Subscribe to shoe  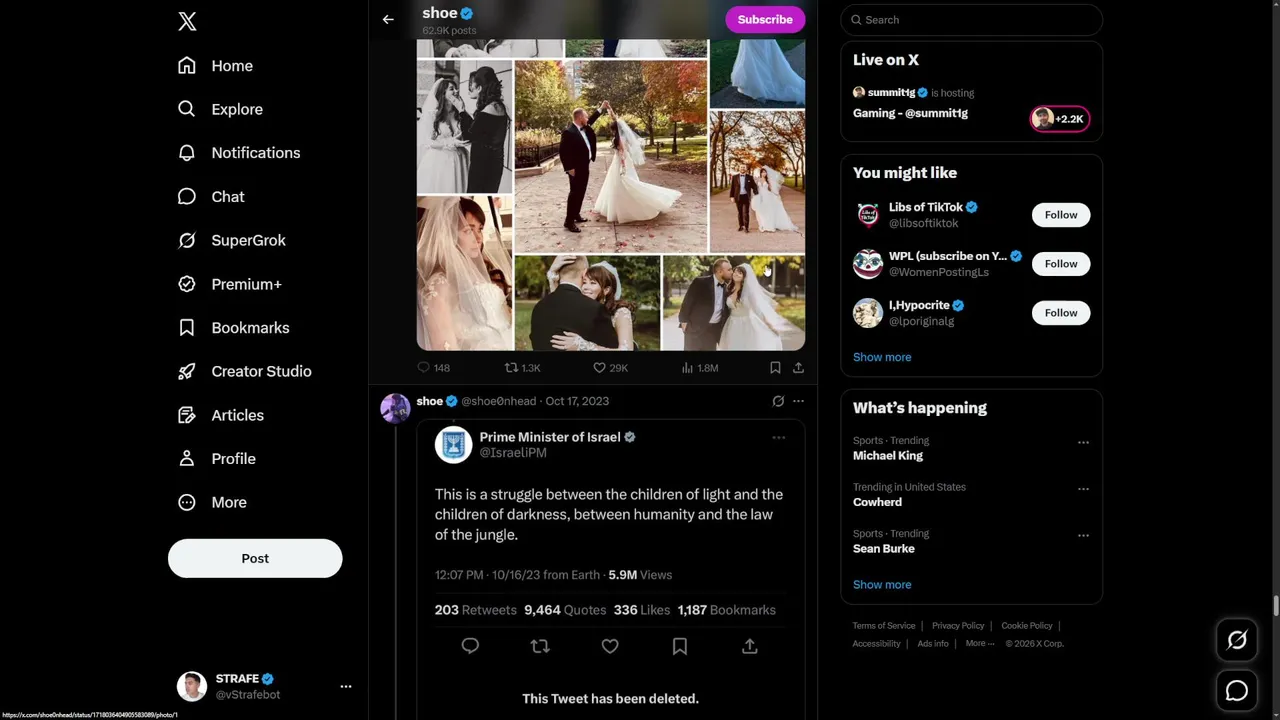pyautogui.click(x=765, y=19)
